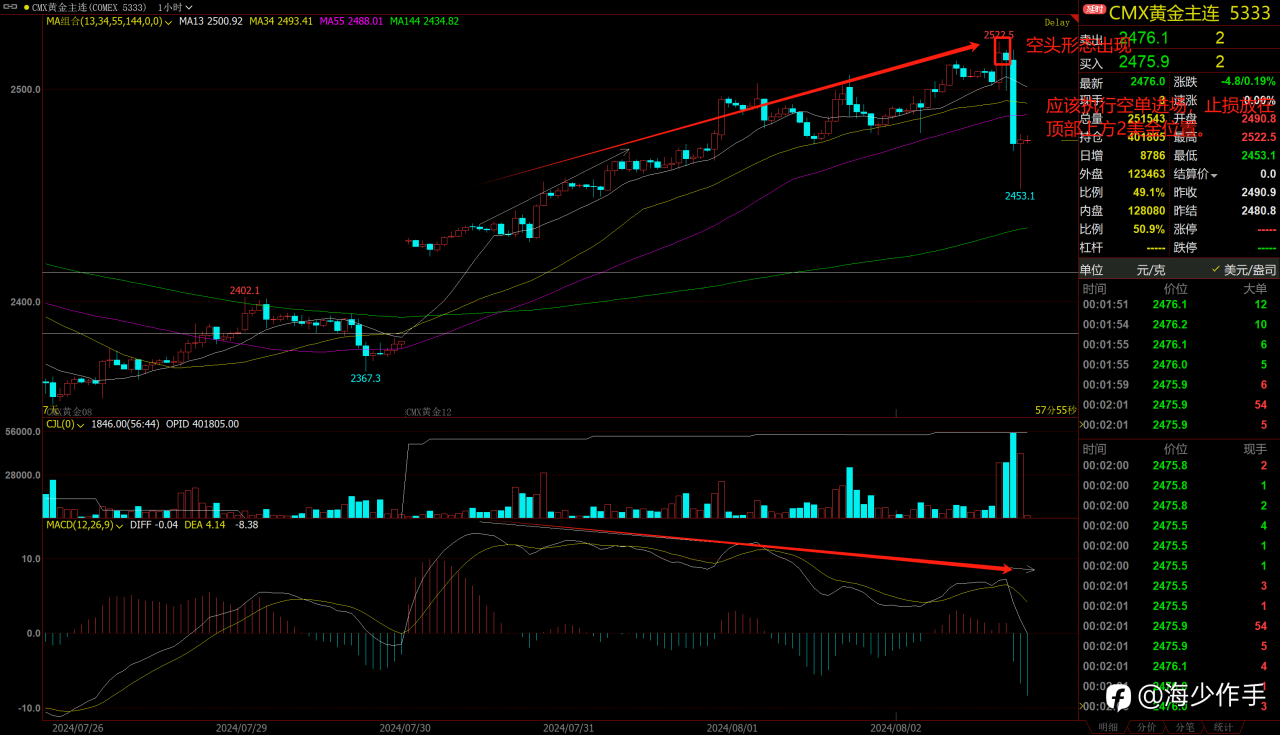The image size is (1280, 735).
Task: Click the MA13 2500.92 legend value
Action: [210, 21]
